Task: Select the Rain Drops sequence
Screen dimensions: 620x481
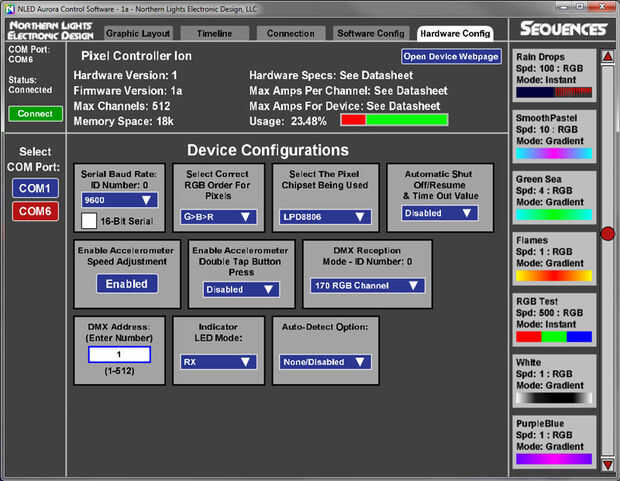Action: 554,75
